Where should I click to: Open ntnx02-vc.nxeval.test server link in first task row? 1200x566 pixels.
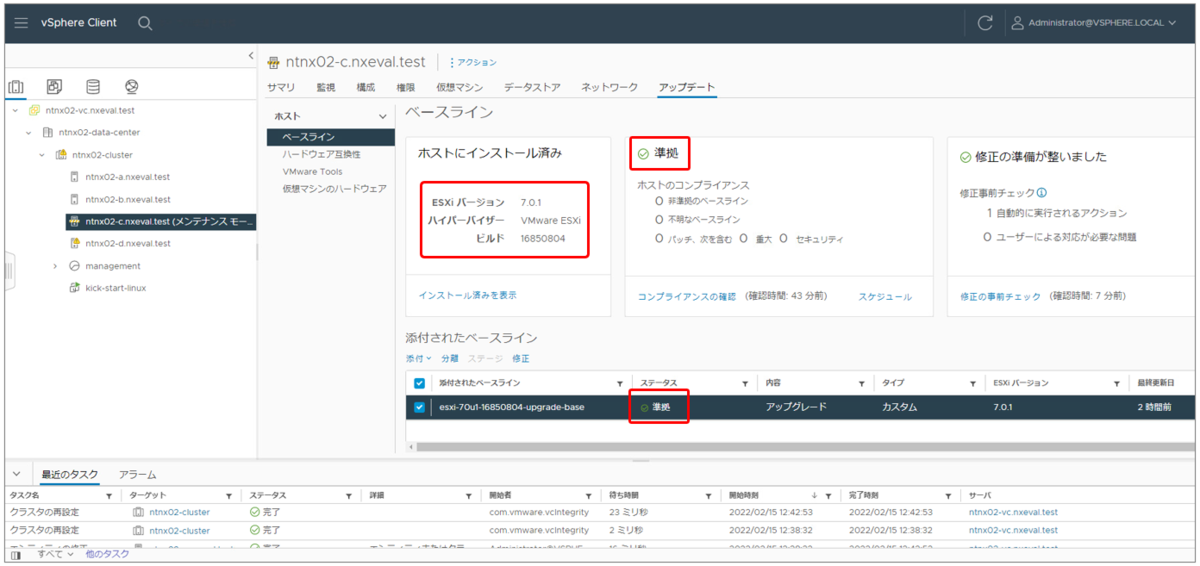pos(1013,512)
